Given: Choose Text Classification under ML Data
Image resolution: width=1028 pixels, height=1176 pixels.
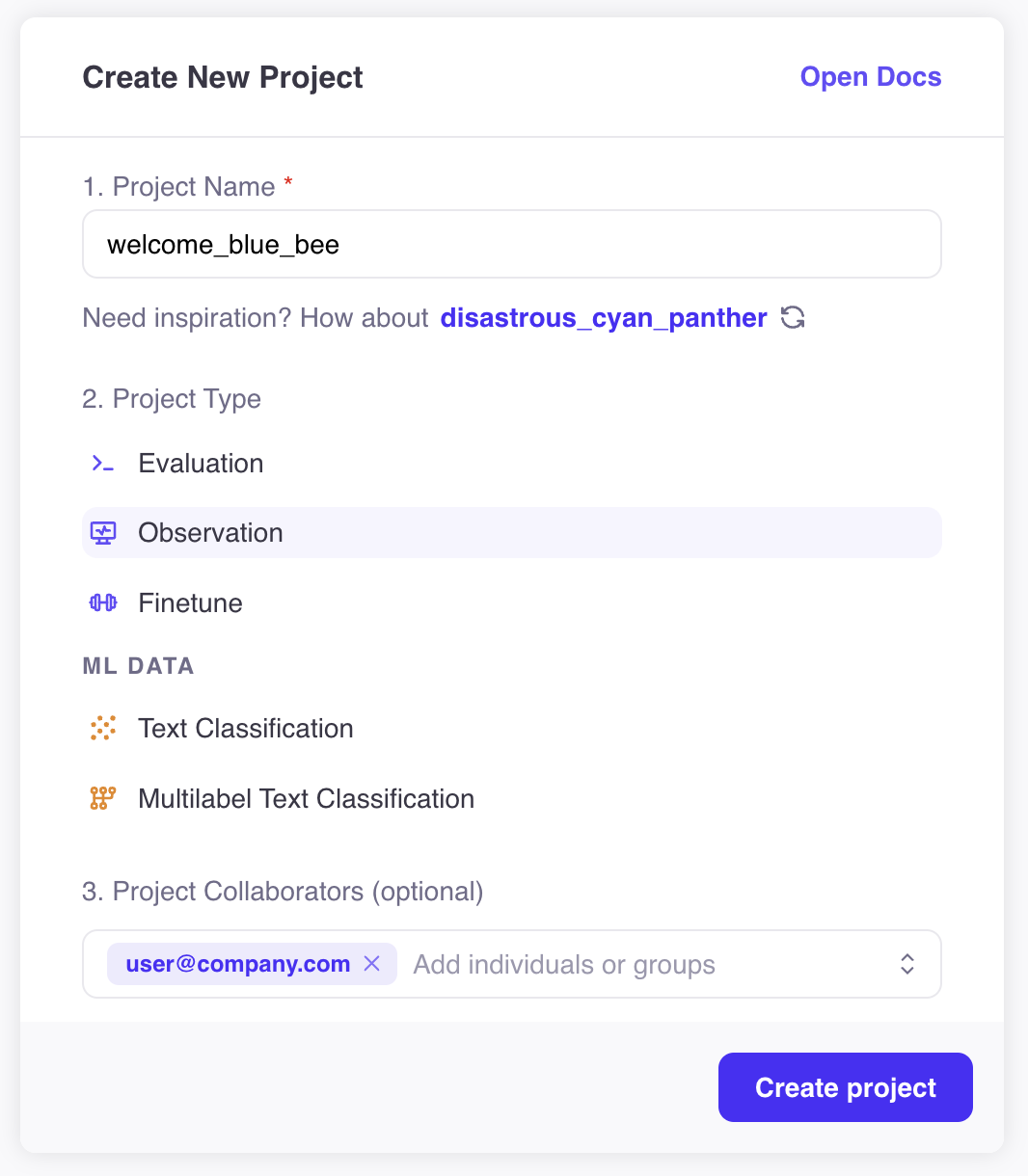Looking at the screenshot, I should pos(512,728).
